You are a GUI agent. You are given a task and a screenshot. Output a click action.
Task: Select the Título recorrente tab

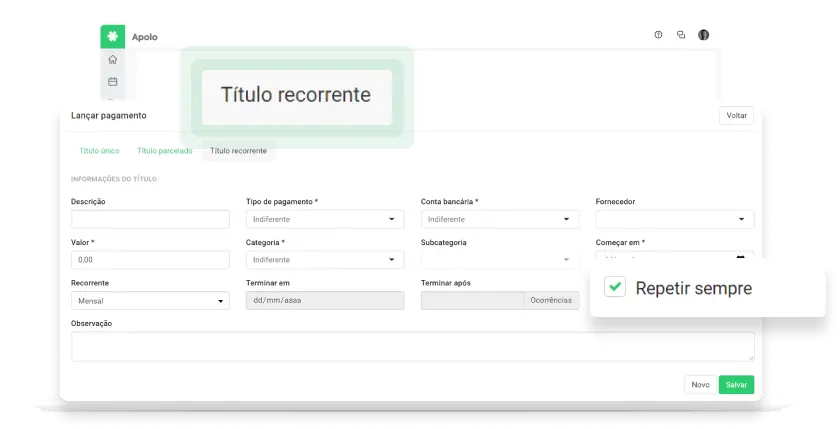(238, 151)
